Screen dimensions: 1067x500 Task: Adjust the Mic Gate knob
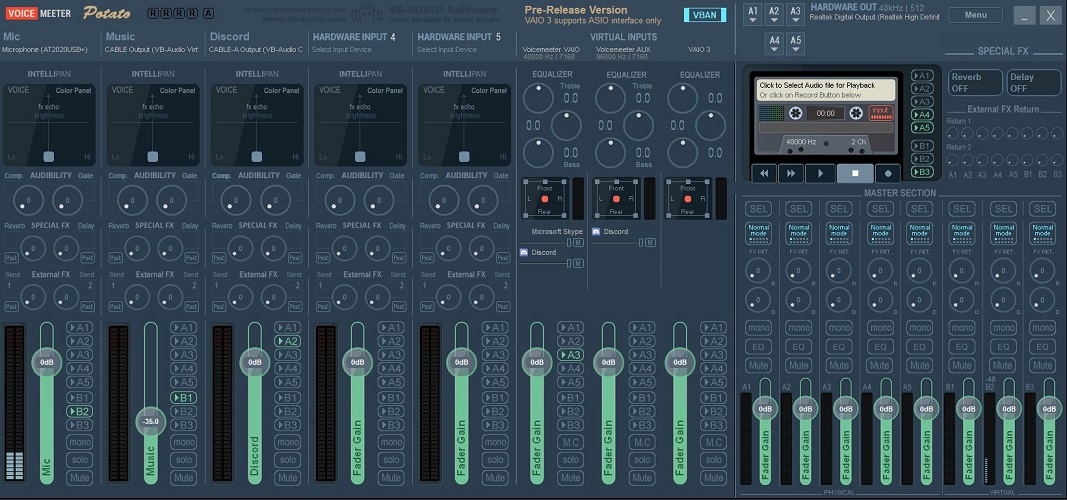(x=67, y=200)
